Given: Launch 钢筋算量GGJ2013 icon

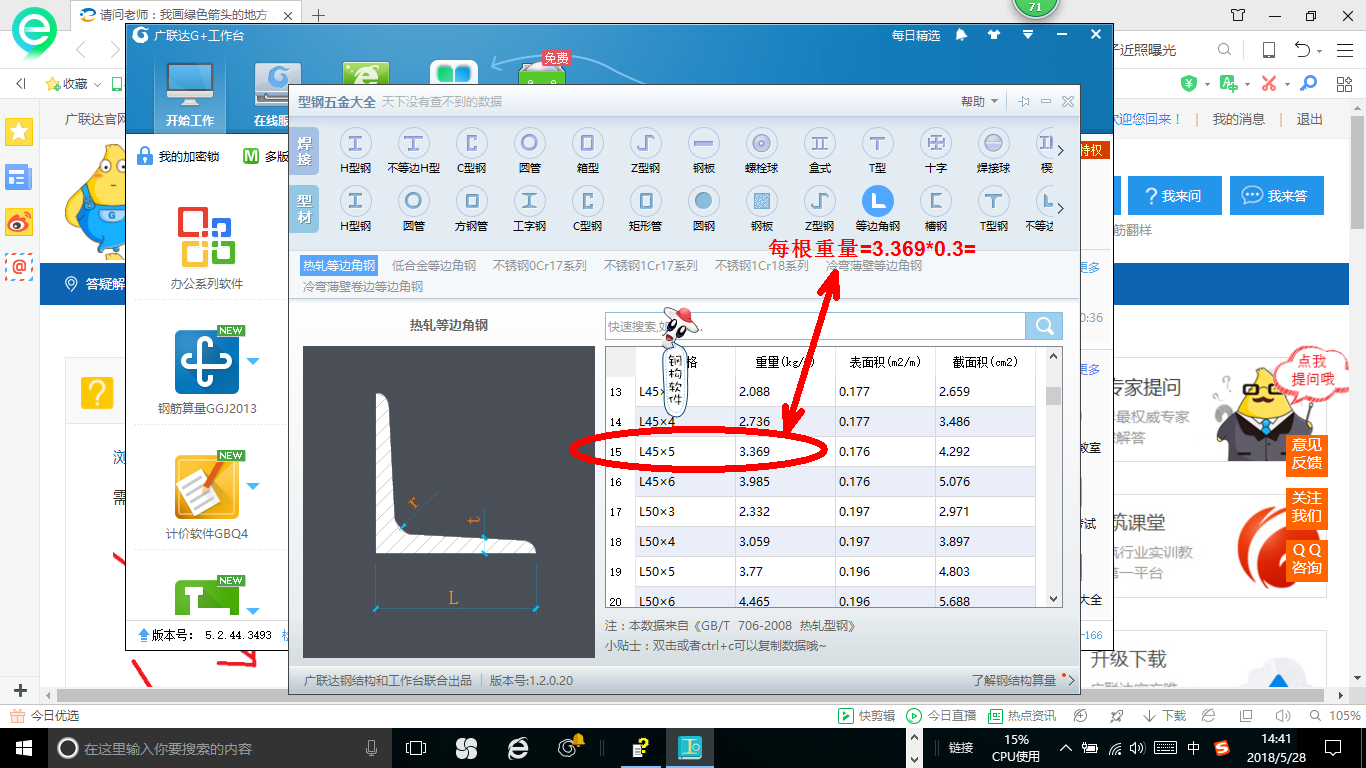Looking at the screenshot, I should pyautogui.click(x=207, y=362).
